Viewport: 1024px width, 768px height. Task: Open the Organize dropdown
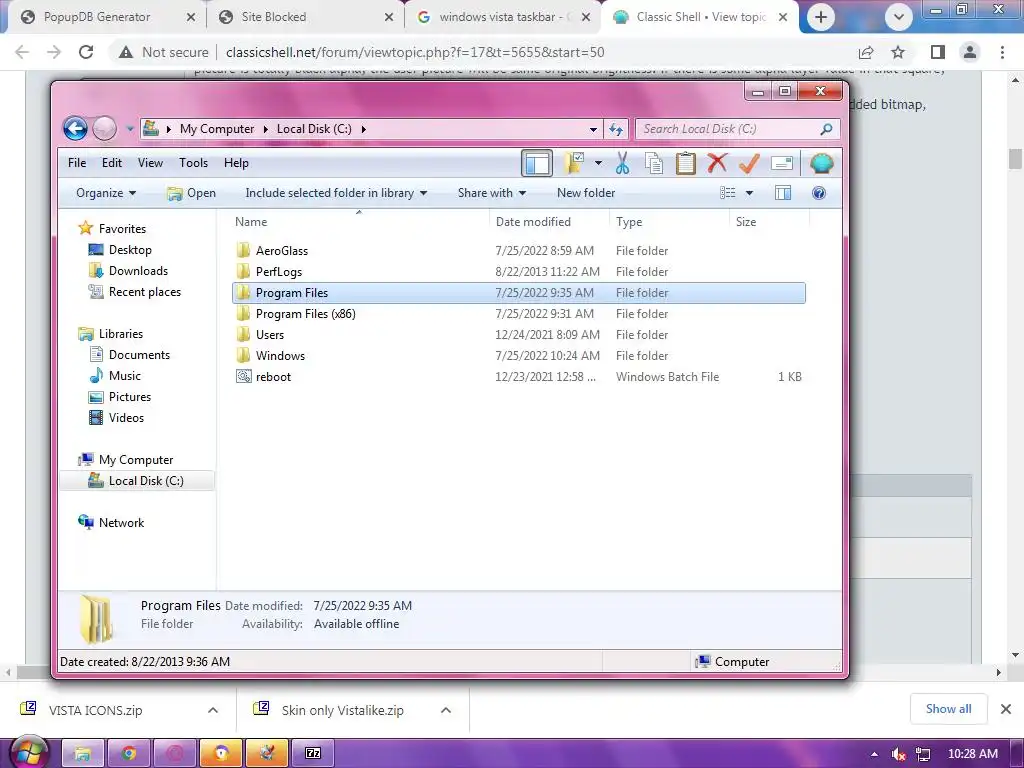[x=106, y=193]
